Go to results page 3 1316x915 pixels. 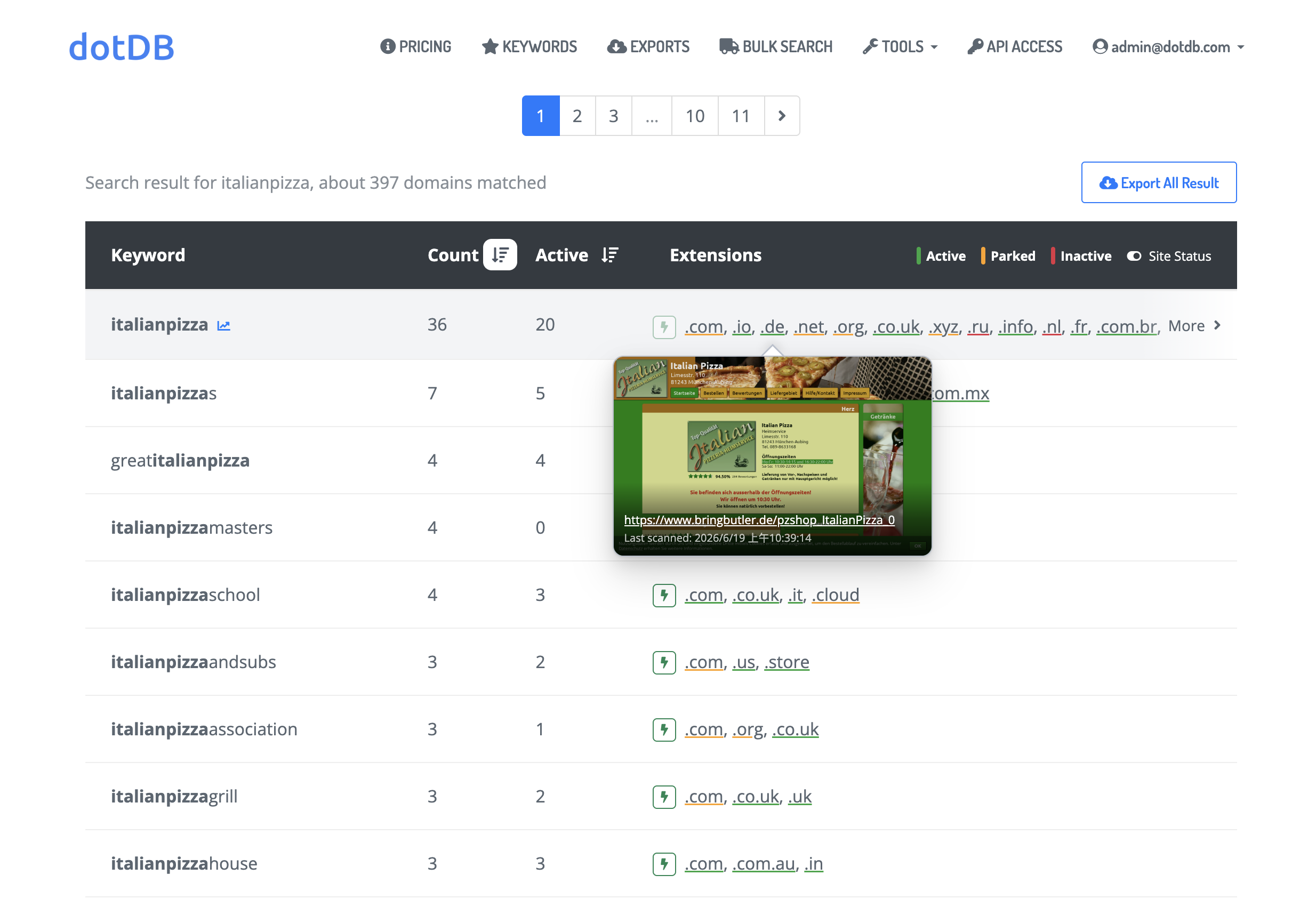[613, 116]
